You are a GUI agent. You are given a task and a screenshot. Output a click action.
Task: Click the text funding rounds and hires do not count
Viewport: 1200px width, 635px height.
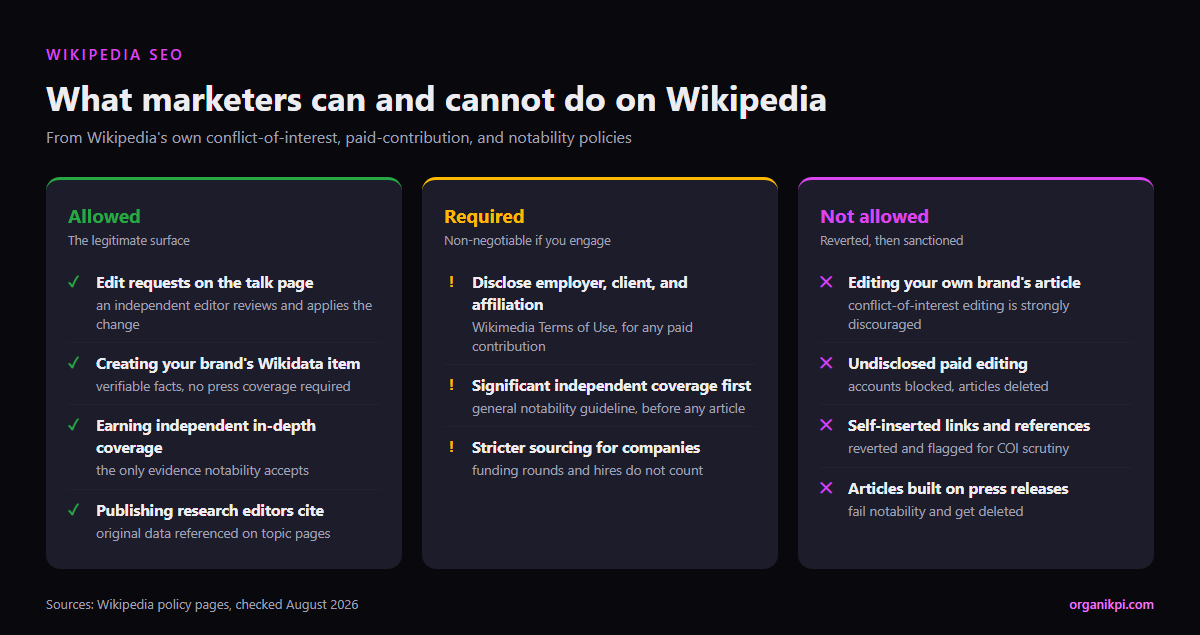[587, 470]
